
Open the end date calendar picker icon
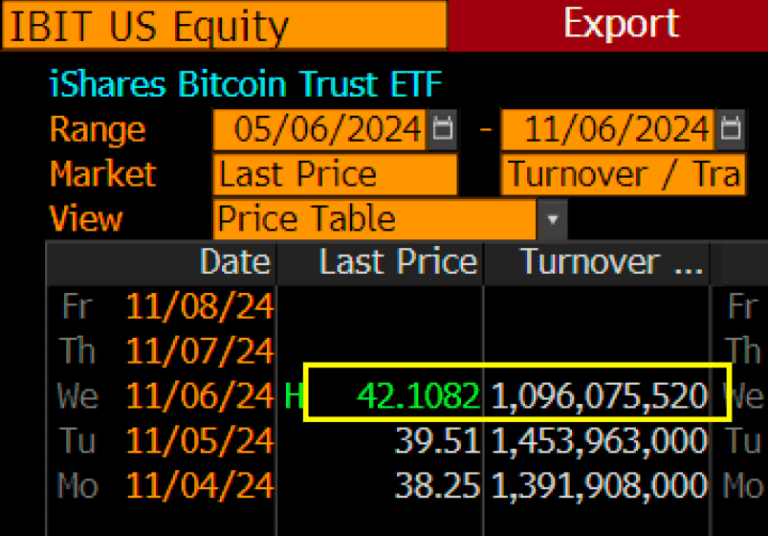733,129
